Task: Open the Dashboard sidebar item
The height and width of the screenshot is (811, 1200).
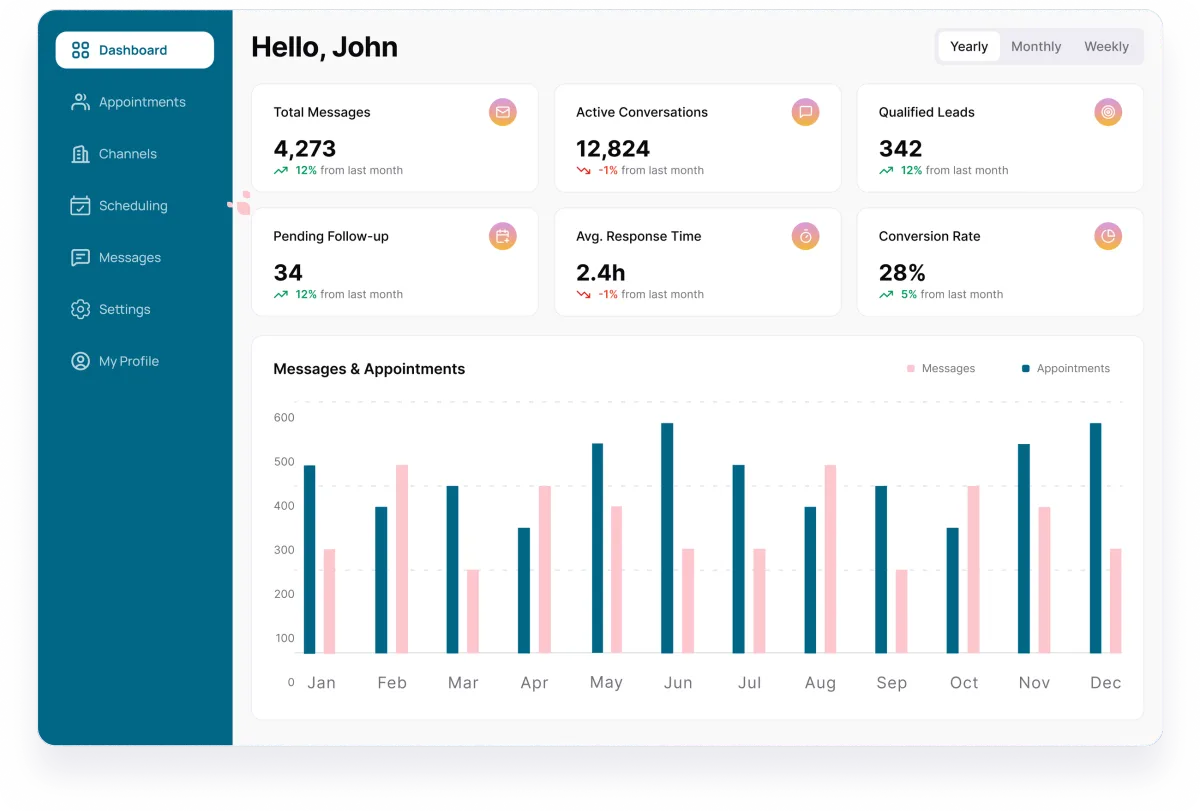Action: coord(135,50)
